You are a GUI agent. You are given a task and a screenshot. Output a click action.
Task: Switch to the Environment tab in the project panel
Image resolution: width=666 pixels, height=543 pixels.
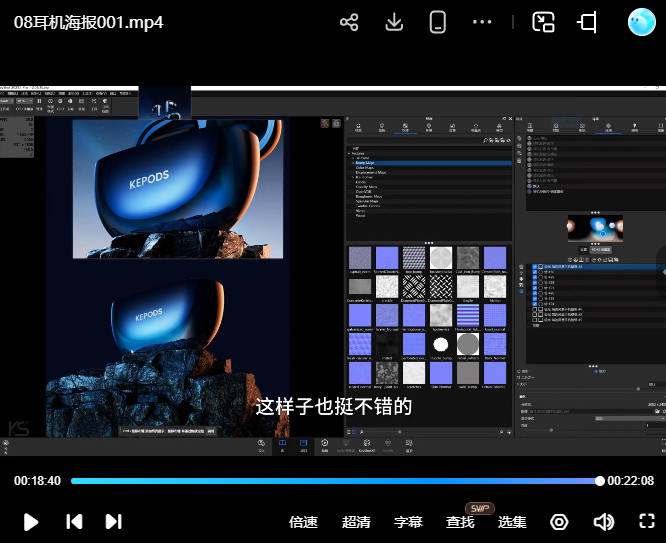tap(608, 127)
